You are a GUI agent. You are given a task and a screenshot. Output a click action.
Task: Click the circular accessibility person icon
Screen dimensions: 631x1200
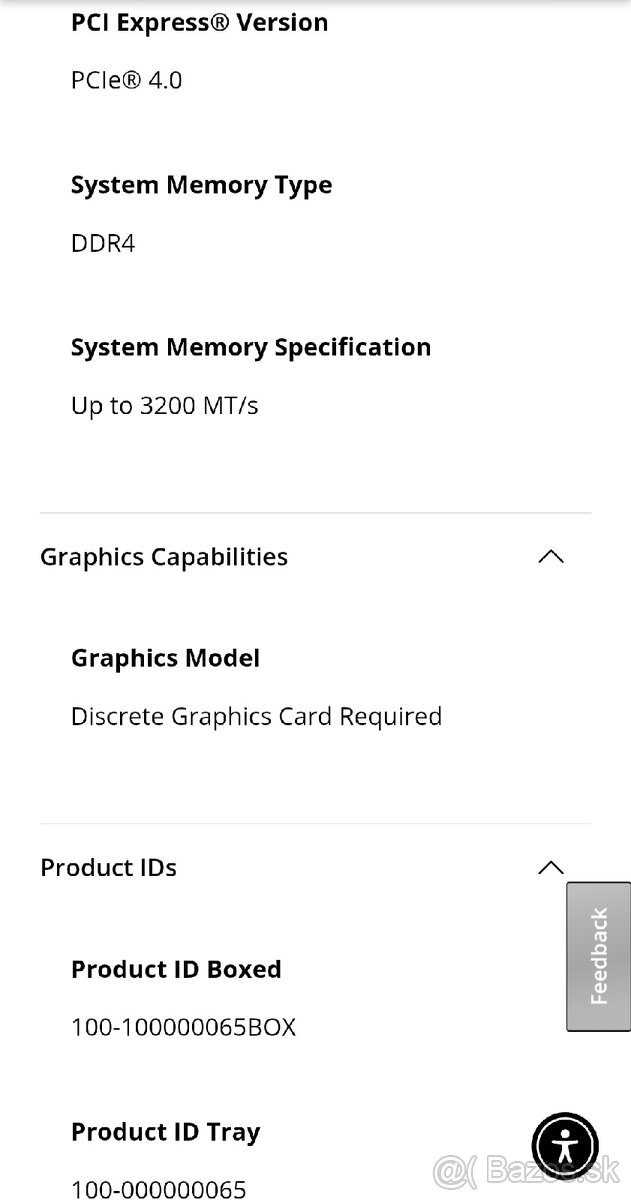point(565,1146)
